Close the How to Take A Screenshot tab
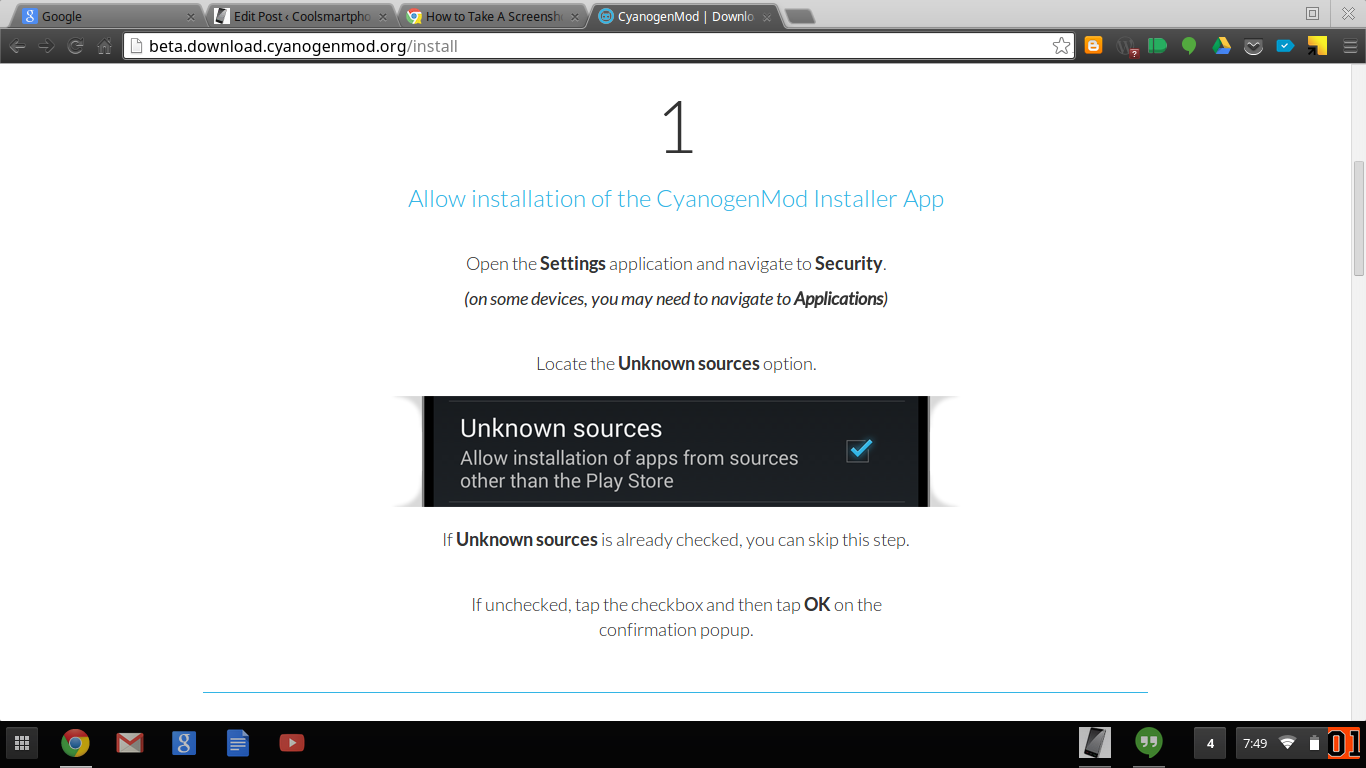 coord(575,17)
